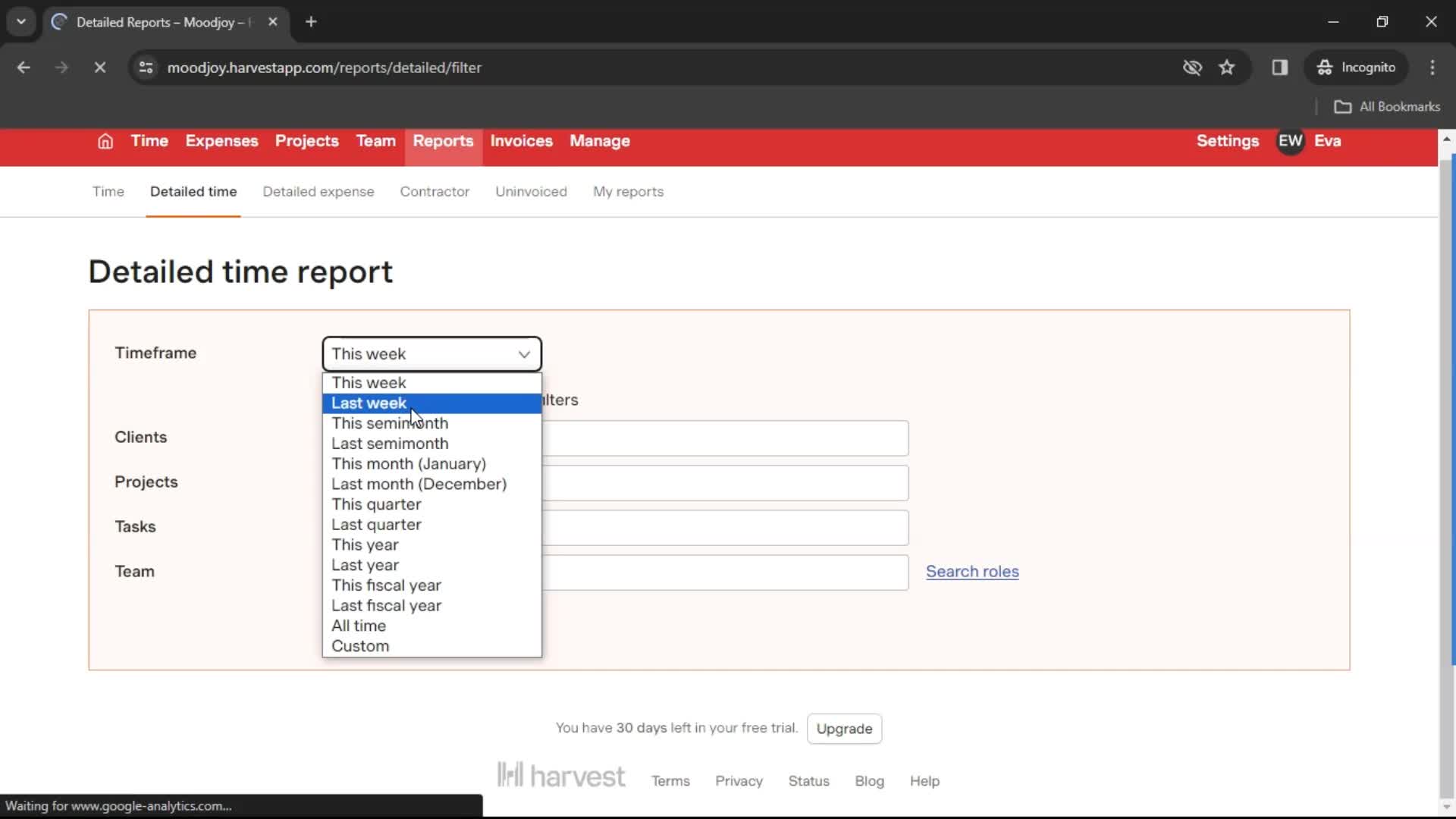Screen dimensions: 1456x819
Task: Go to Harvest home icon
Action: click(105, 141)
